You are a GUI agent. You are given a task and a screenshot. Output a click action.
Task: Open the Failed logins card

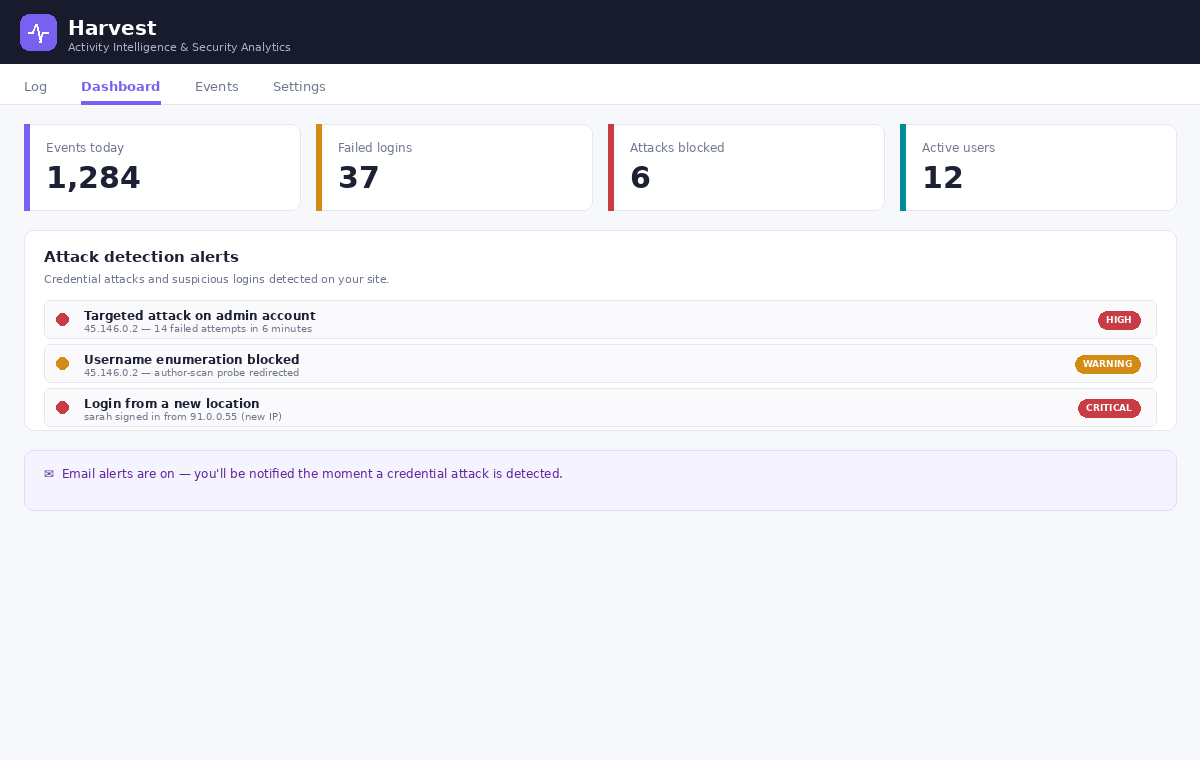coord(454,168)
